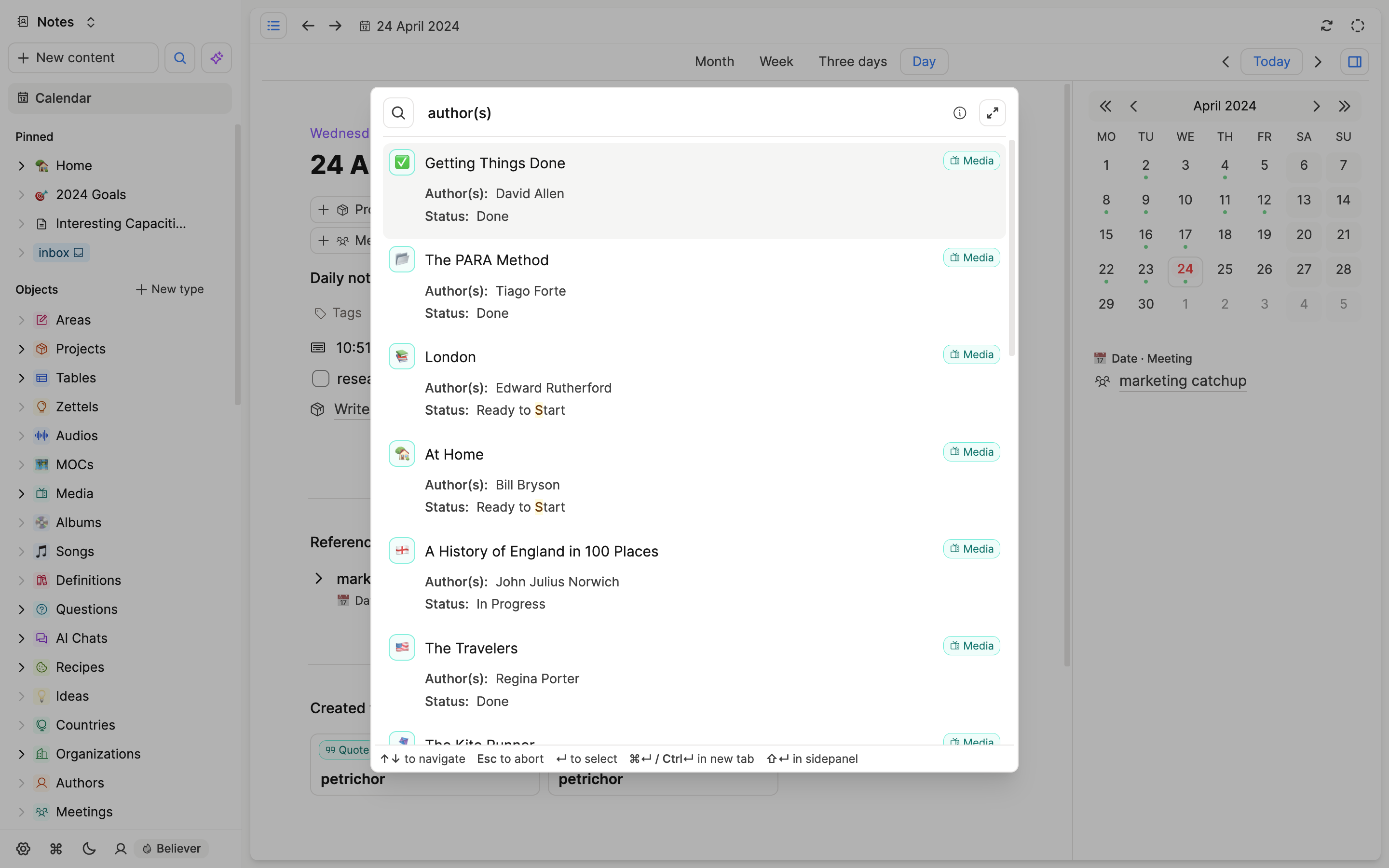Click the sync refresh icon top right
This screenshot has width=1389, height=868.
point(1326,26)
